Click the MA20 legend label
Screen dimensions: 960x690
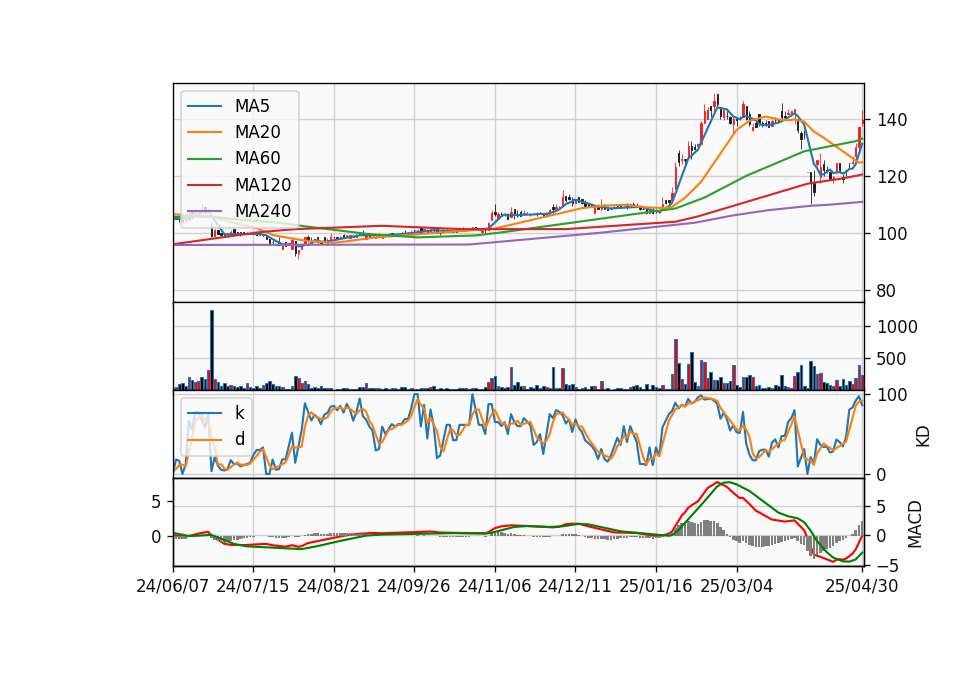click(x=257, y=132)
